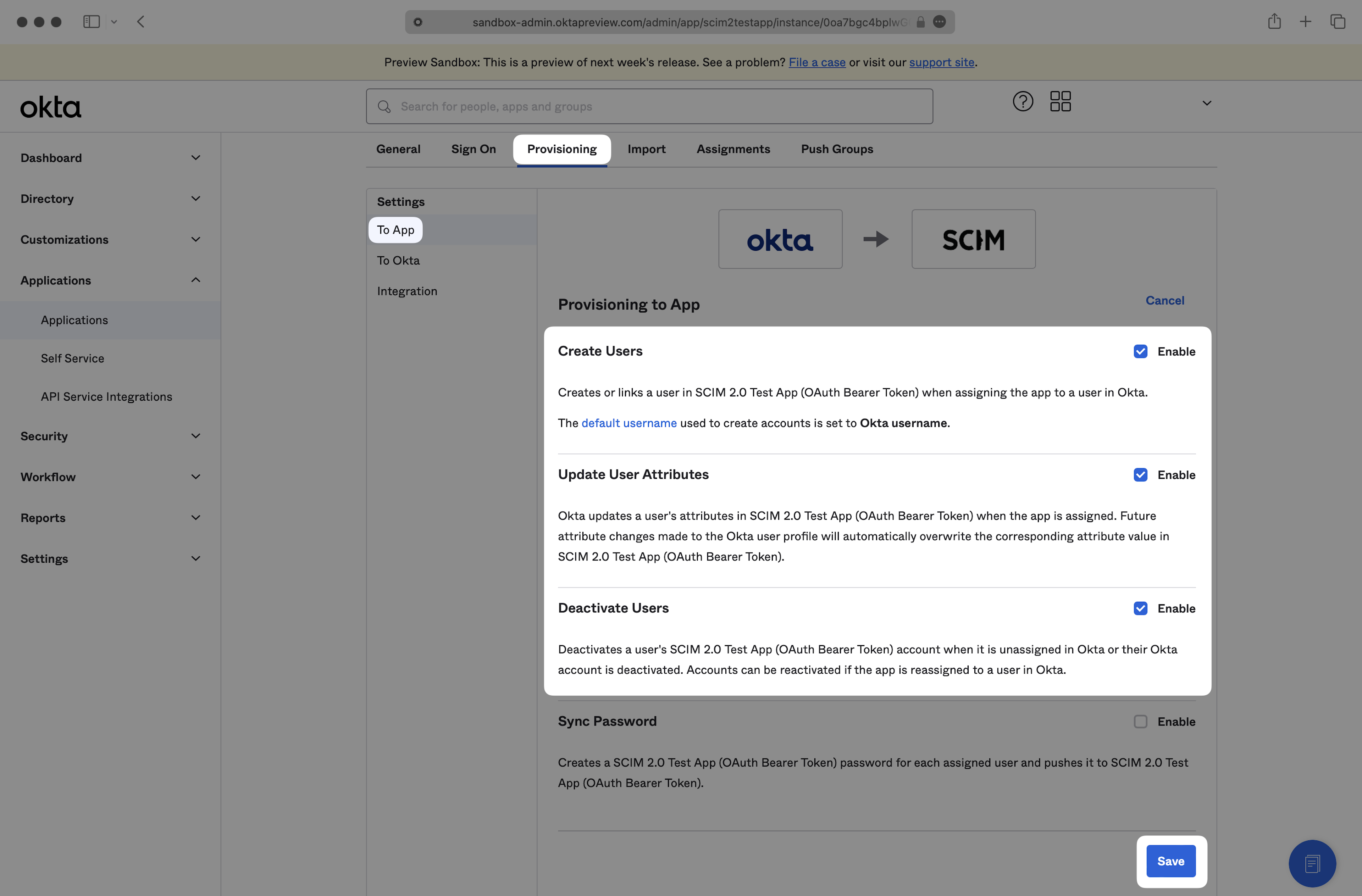This screenshot has height=896, width=1362.
Task: Click the people and apps search field
Action: (x=649, y=106)
